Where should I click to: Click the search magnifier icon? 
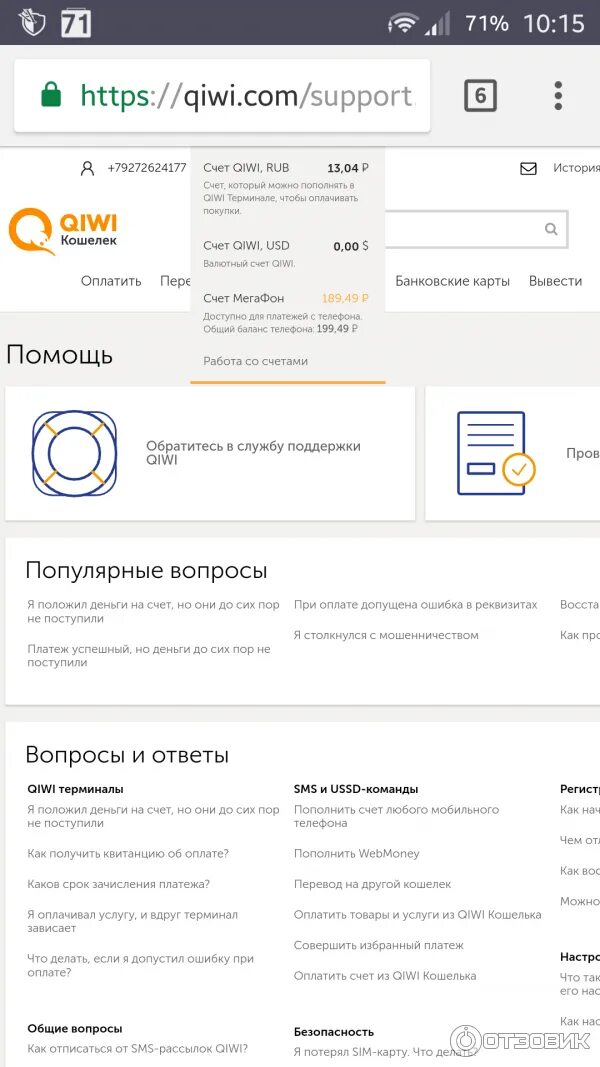(551, 229)
